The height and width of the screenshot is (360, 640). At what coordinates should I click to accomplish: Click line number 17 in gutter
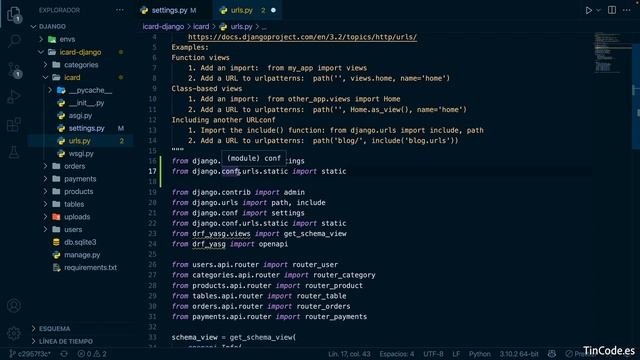(x=152, y=171)
